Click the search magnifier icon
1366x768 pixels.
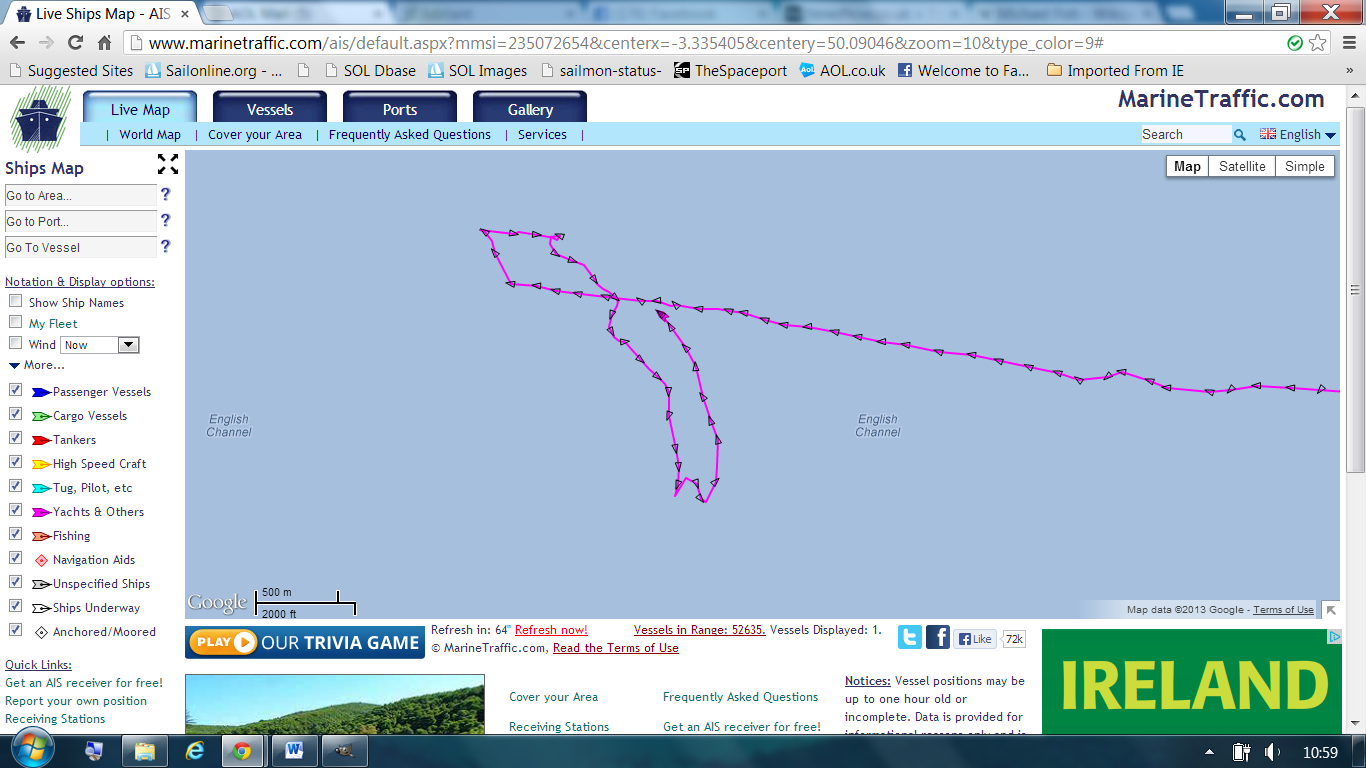[x=1240, y=134]
